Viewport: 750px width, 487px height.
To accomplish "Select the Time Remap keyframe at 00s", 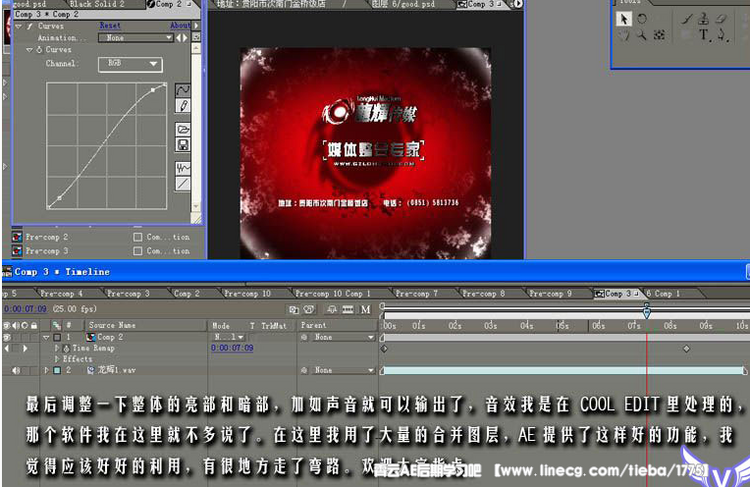I will (384, 349).
